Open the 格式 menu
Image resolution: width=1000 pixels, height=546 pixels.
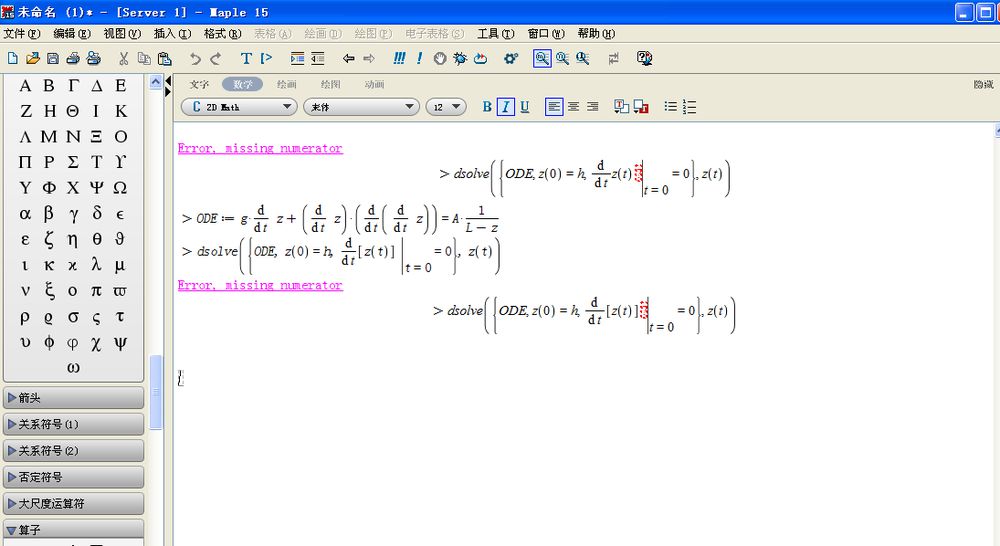click(x=223, y=34)
